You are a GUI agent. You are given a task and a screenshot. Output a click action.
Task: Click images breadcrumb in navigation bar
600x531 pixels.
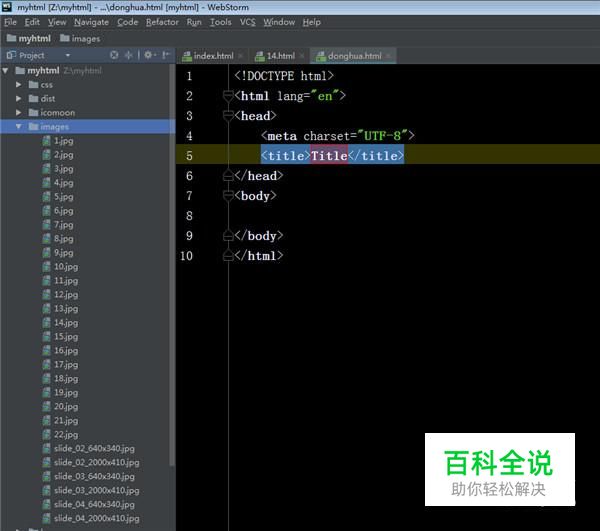point(80,39)
